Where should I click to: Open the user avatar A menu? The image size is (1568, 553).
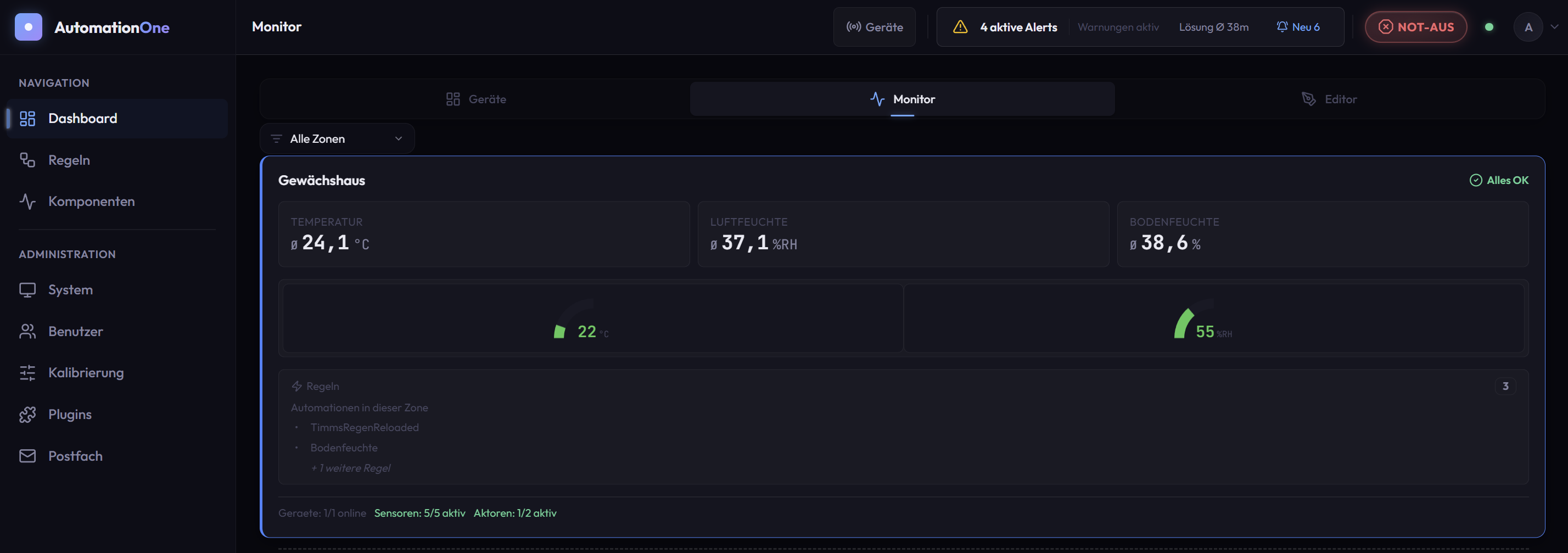(x=1528, y=27)
